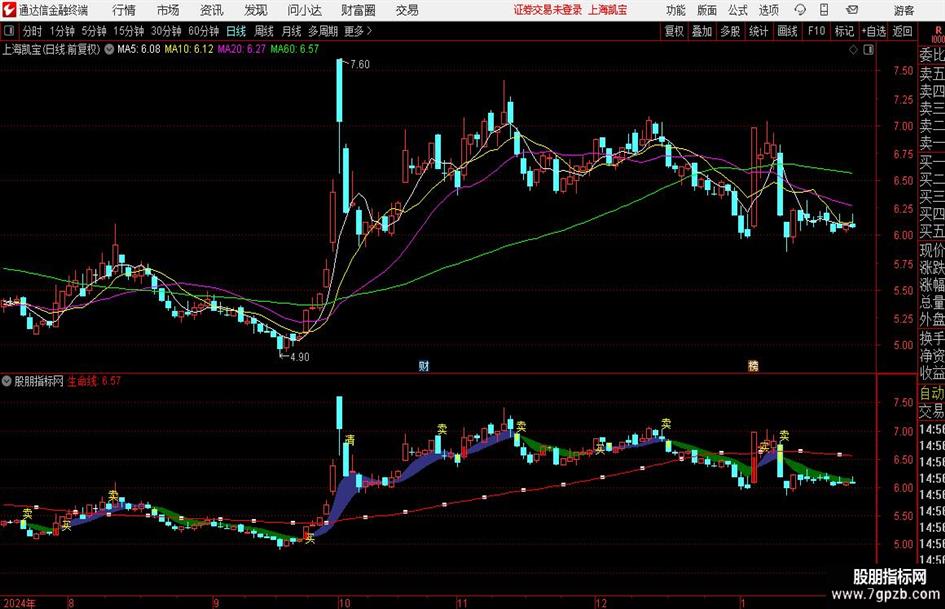
Task: Click the 榜 marker below the chart
Action: coord(753,366)
